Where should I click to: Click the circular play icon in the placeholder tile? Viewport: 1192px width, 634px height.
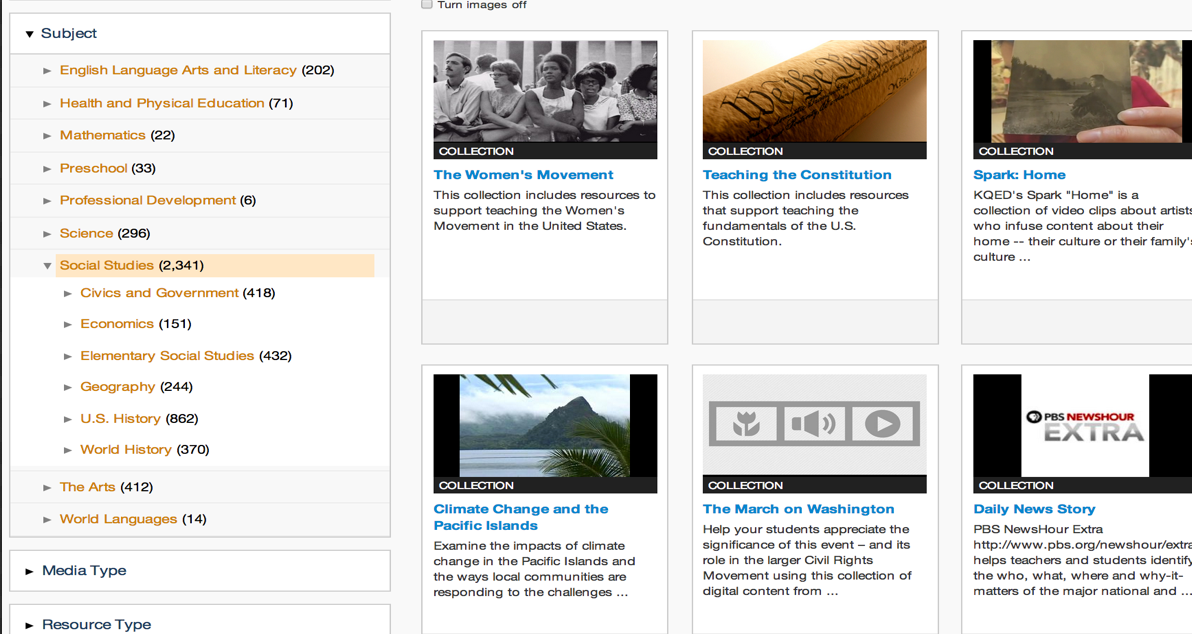tap(881, 424)
